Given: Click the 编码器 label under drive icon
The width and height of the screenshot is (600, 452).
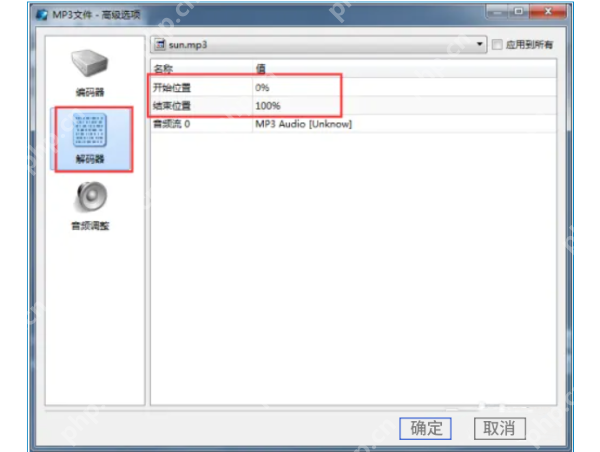Looking at the screenshot, I should point(90,92).
